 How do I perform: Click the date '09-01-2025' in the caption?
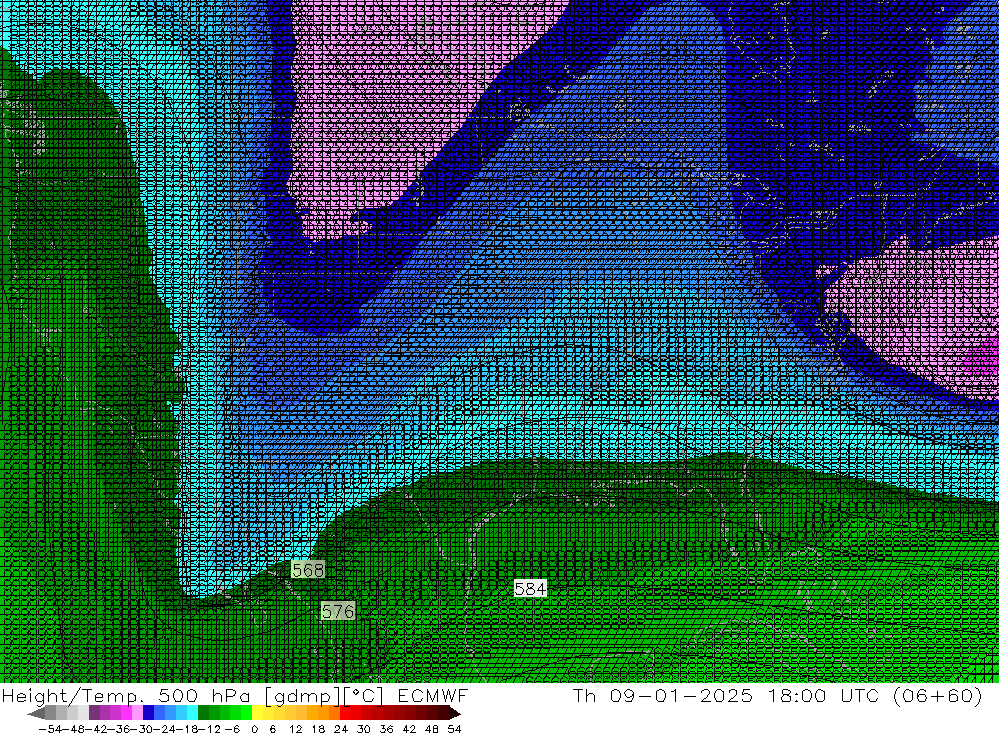[681, 696]
